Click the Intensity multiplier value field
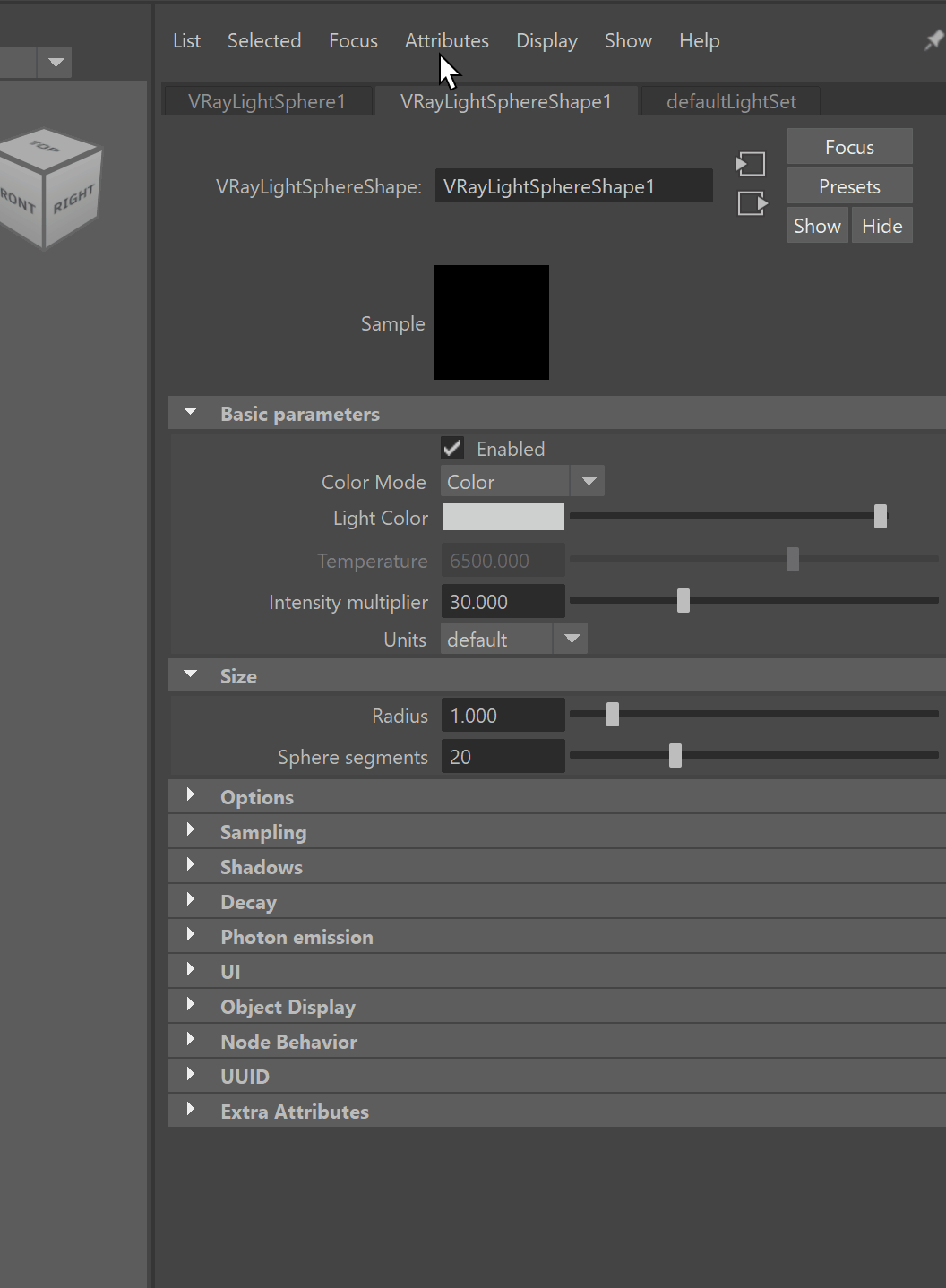946x1288 pixels. point(503,602)
